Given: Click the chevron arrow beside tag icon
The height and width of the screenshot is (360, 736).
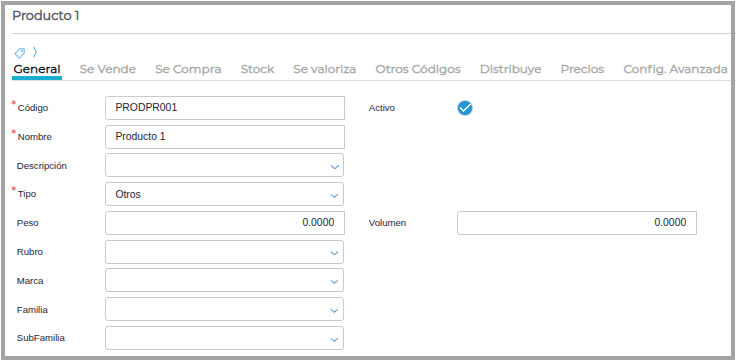Looking at the screenshot, I should click(x=35, y=52).
